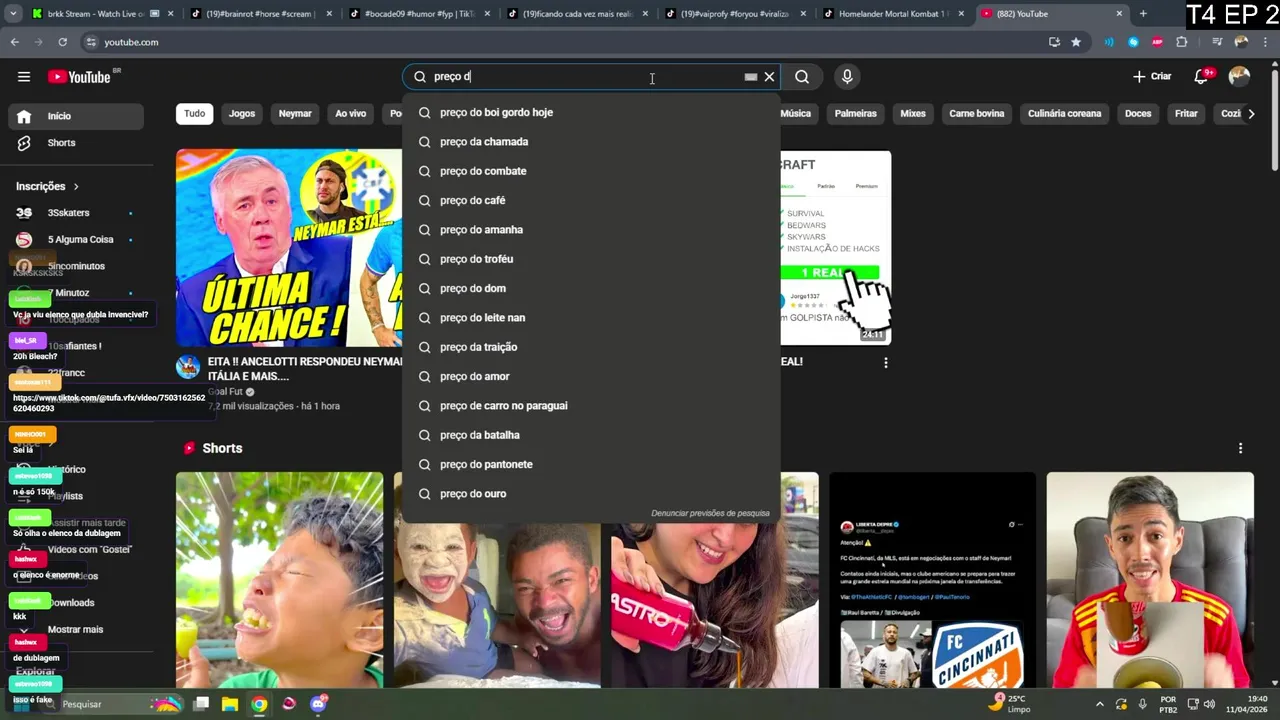Open the Shazam extension icon

(1133, 42)
